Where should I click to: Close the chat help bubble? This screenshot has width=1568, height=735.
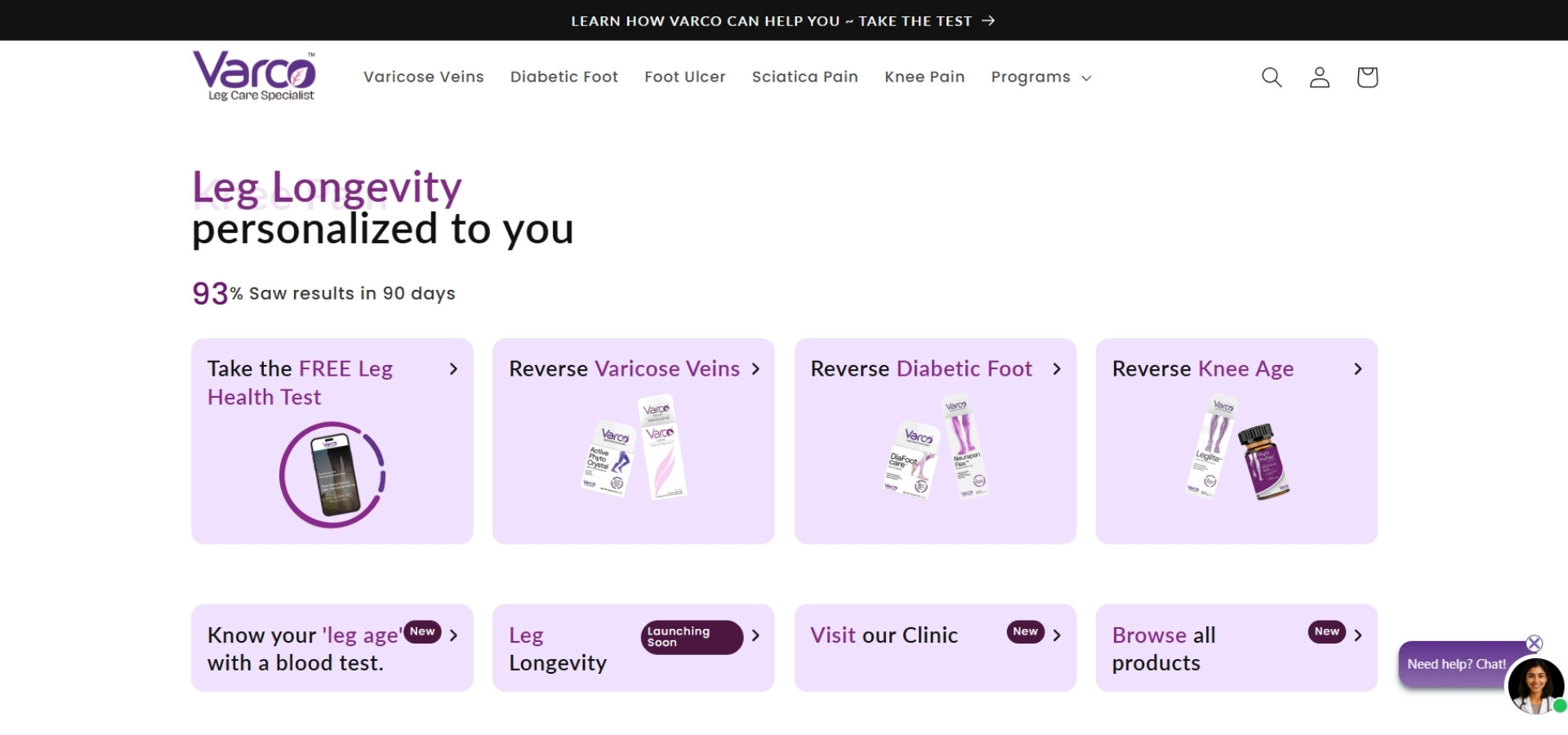click(x=1535, y=644)
